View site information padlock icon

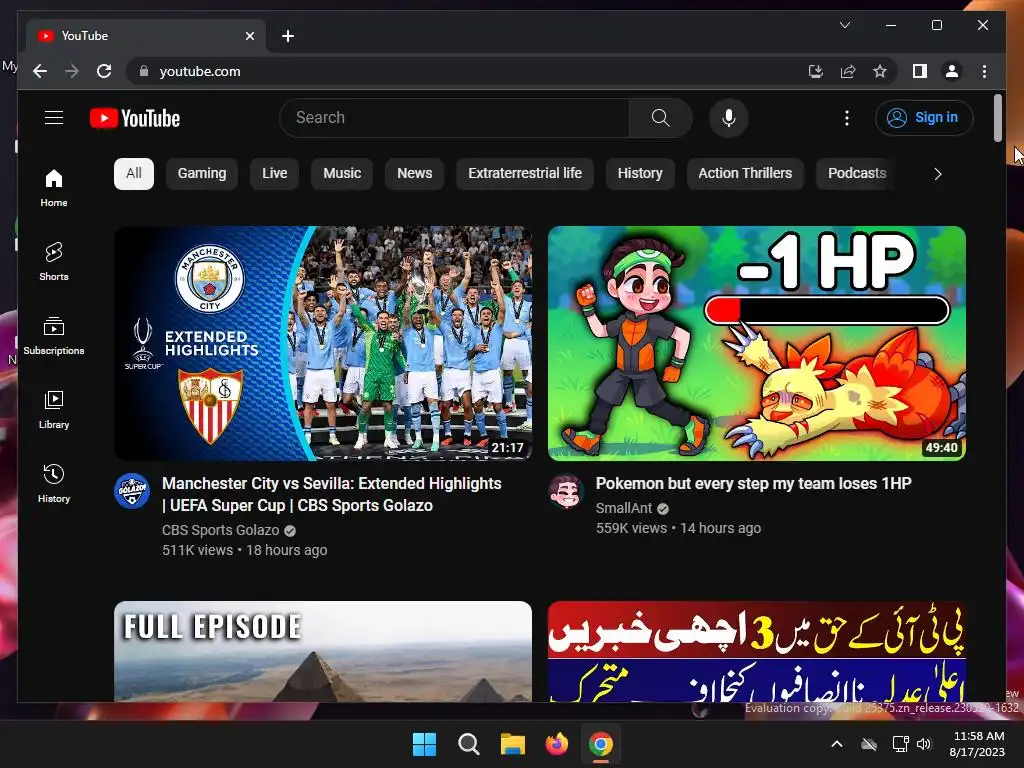pyautogui.click(x=144, y=71)
